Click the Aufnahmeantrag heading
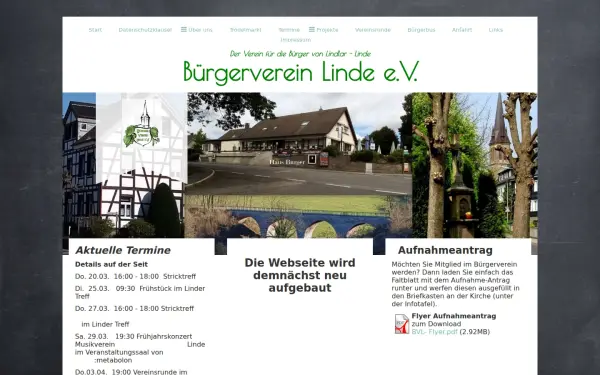600x375 pixels. (445, 250)
